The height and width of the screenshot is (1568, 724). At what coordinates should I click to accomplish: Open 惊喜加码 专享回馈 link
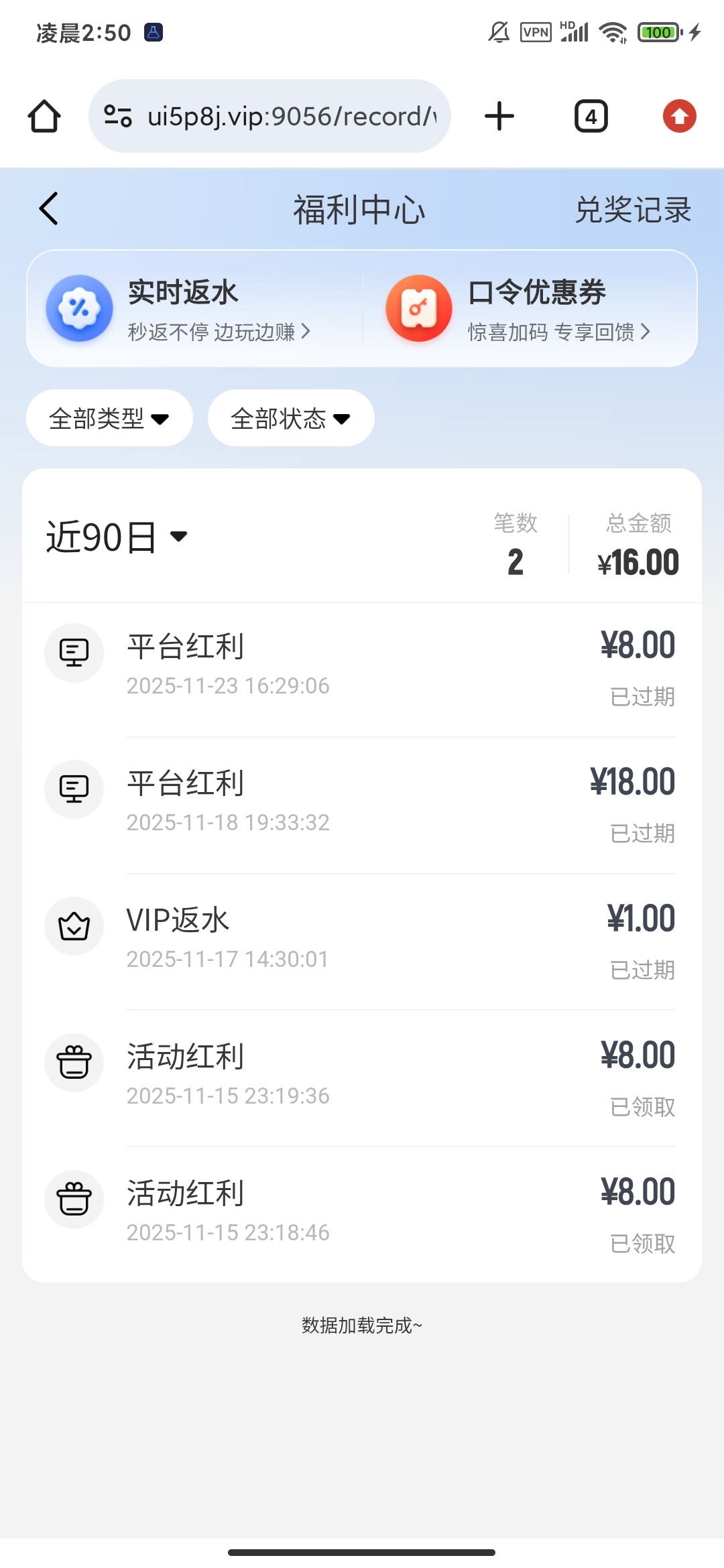pyautogui.click(x=558, y=332)
